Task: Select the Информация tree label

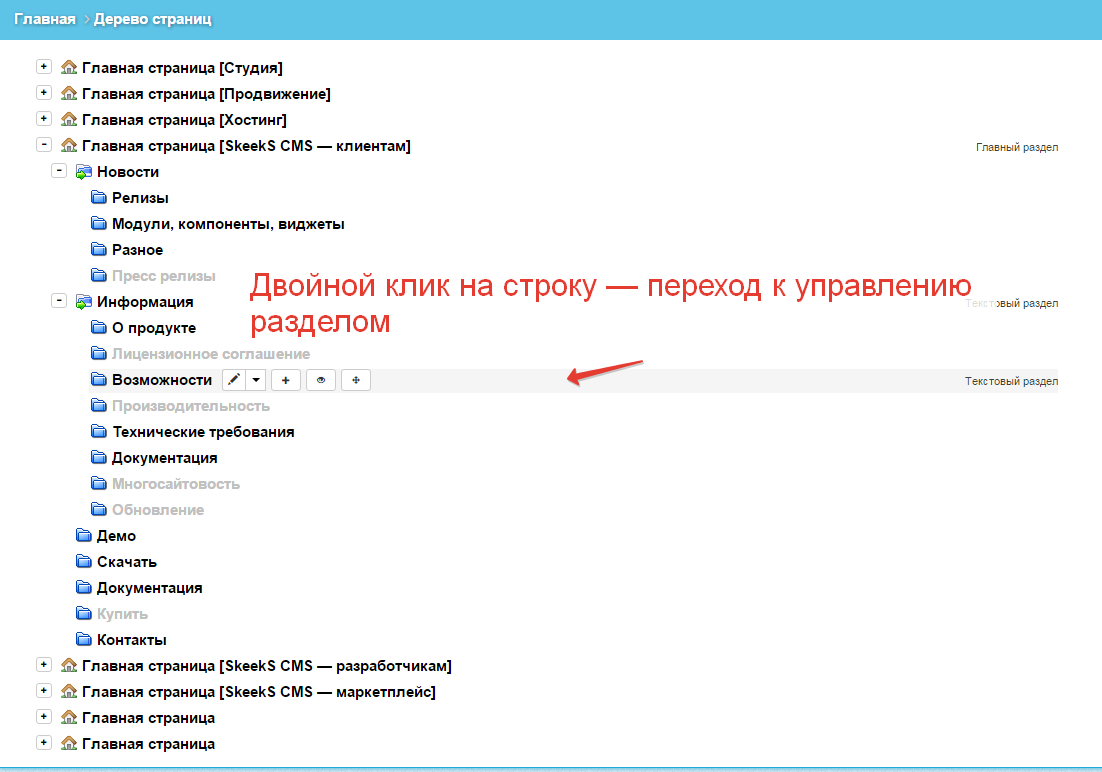Action: pos(145,302)
